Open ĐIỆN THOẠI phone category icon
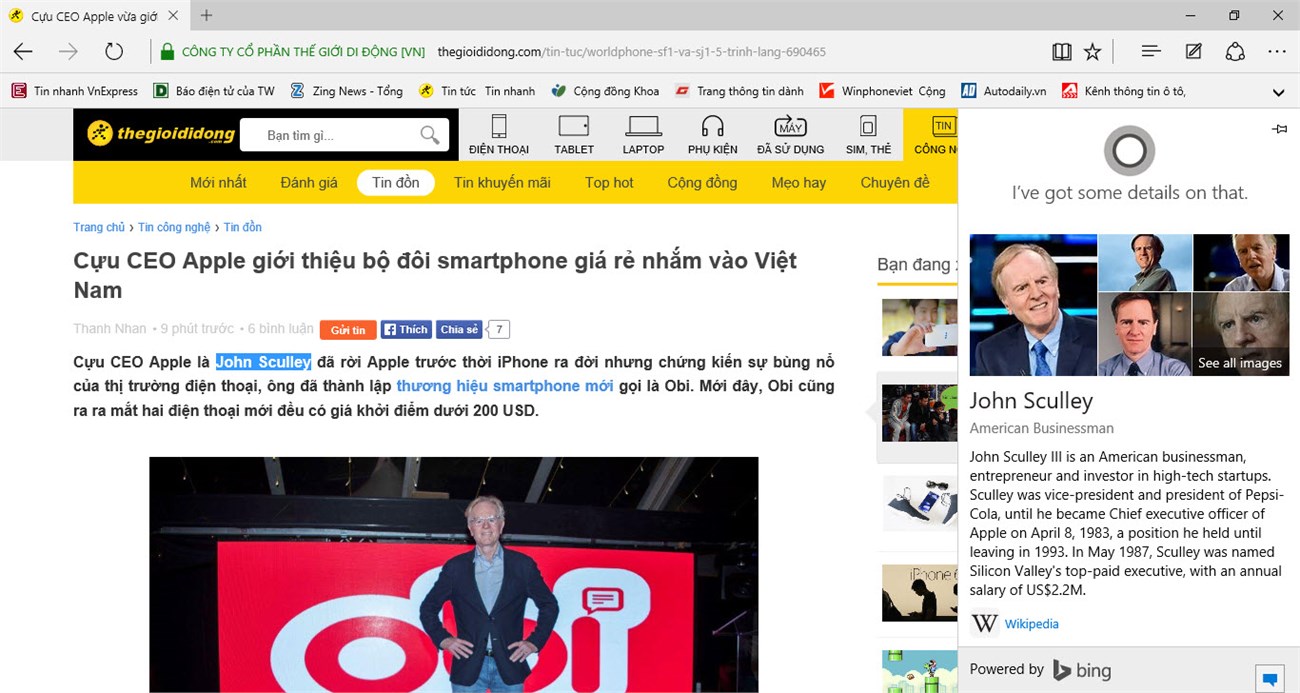Image resolution: width=1300 pixels, height=693 pixels. coord(499,134)
